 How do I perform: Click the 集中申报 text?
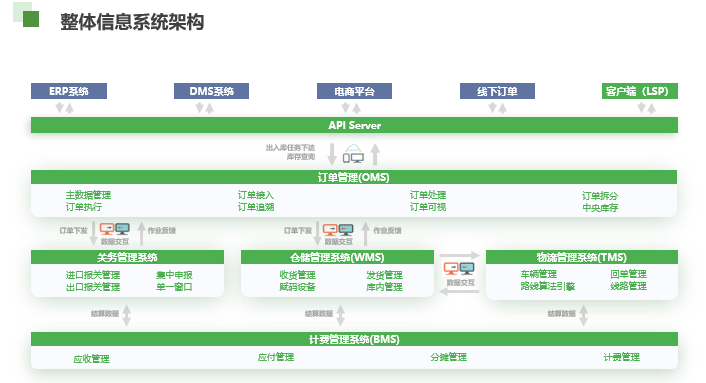coord(174,275)
